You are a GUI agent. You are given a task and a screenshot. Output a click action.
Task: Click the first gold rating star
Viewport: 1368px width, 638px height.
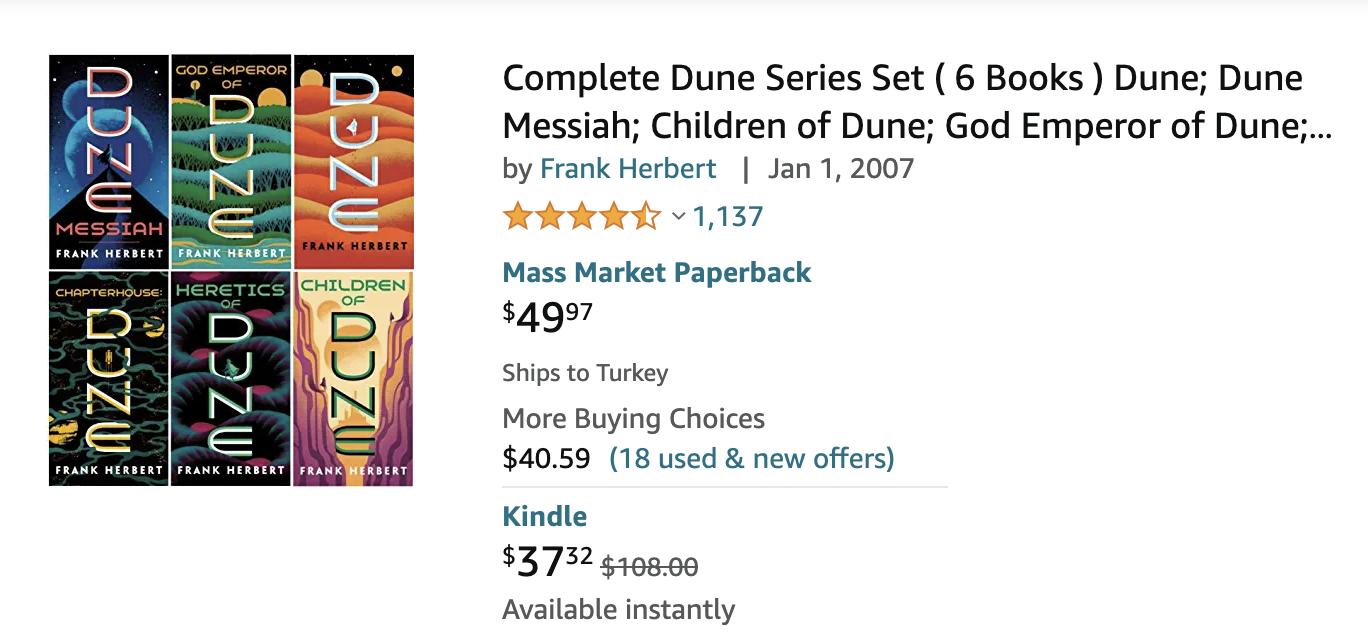click(517, 216)
